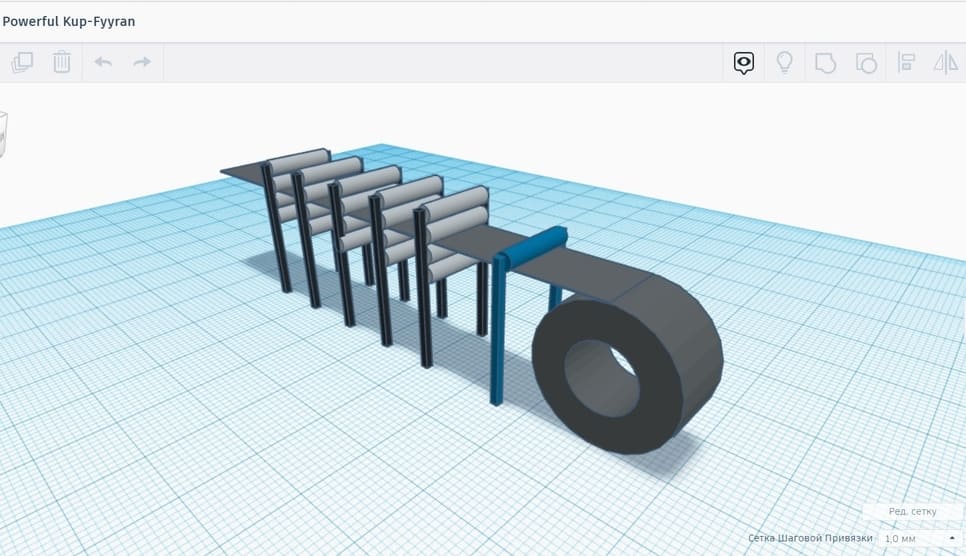Group the selected shapes

825,63
